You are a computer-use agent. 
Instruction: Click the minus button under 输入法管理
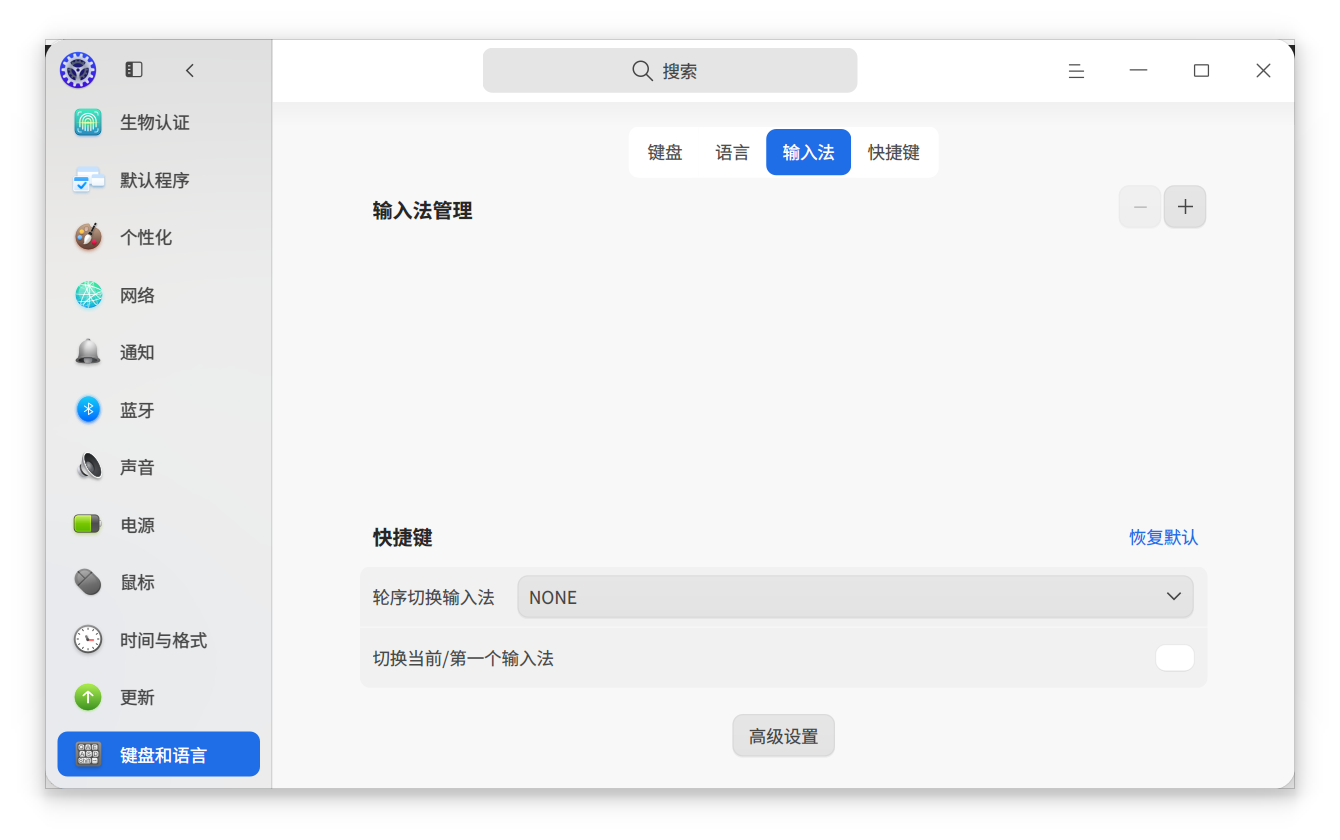pos(1140,207)
